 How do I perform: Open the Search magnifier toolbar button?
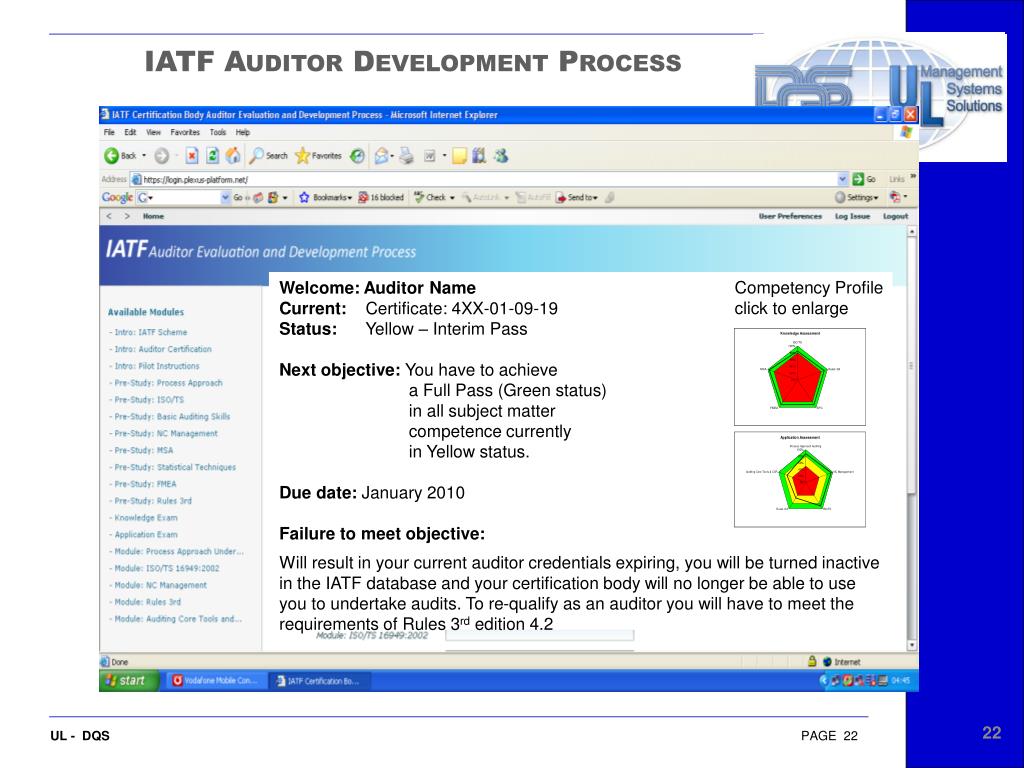[268, 155]
